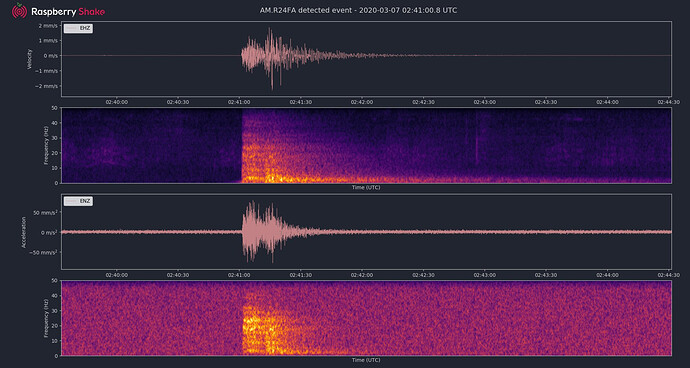Click Frequency (Hz) label of the EHZ spectrogram
This screenshot has width=690, height=368.
[46, 145]
